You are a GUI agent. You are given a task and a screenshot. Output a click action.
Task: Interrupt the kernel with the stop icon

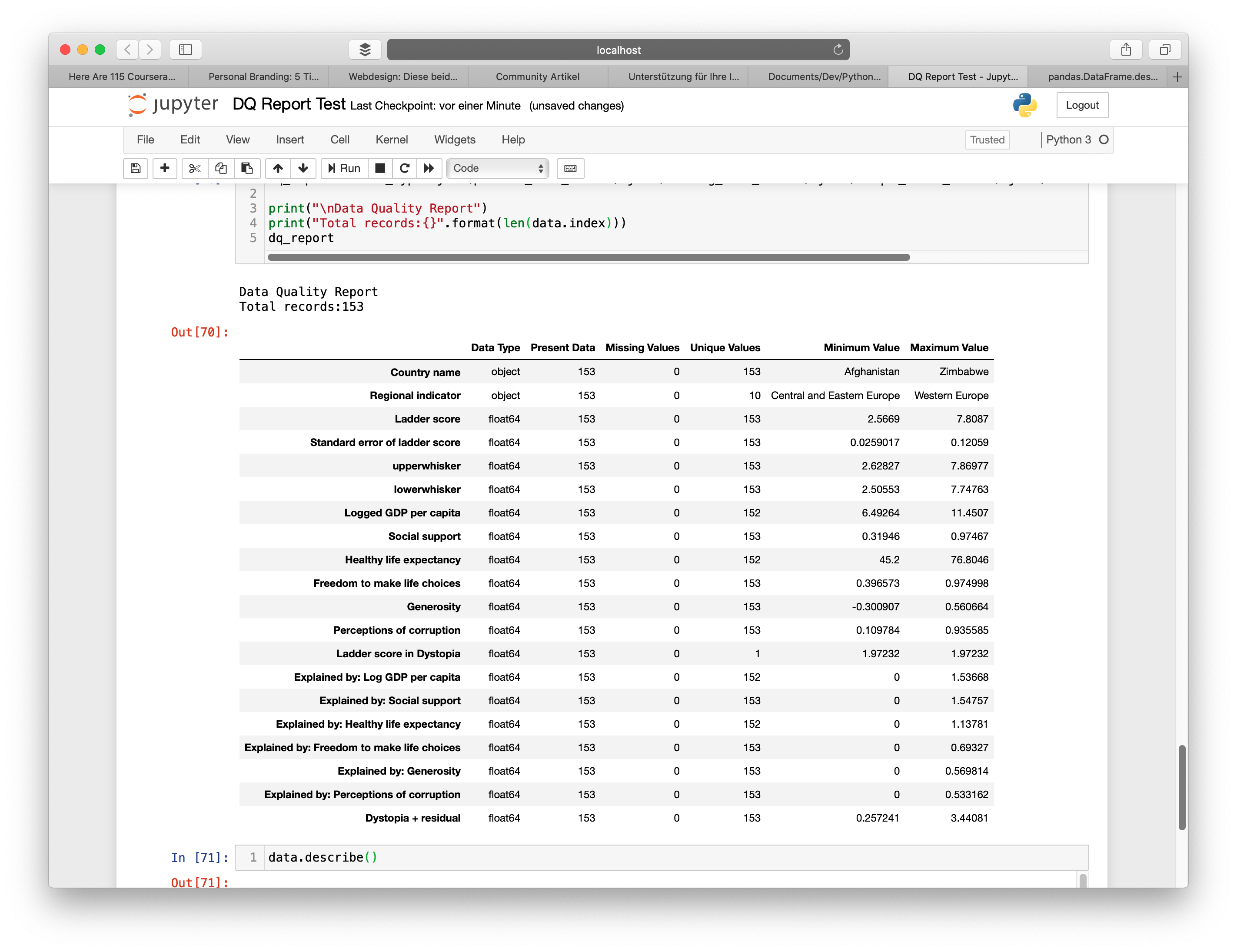[379, 168]
